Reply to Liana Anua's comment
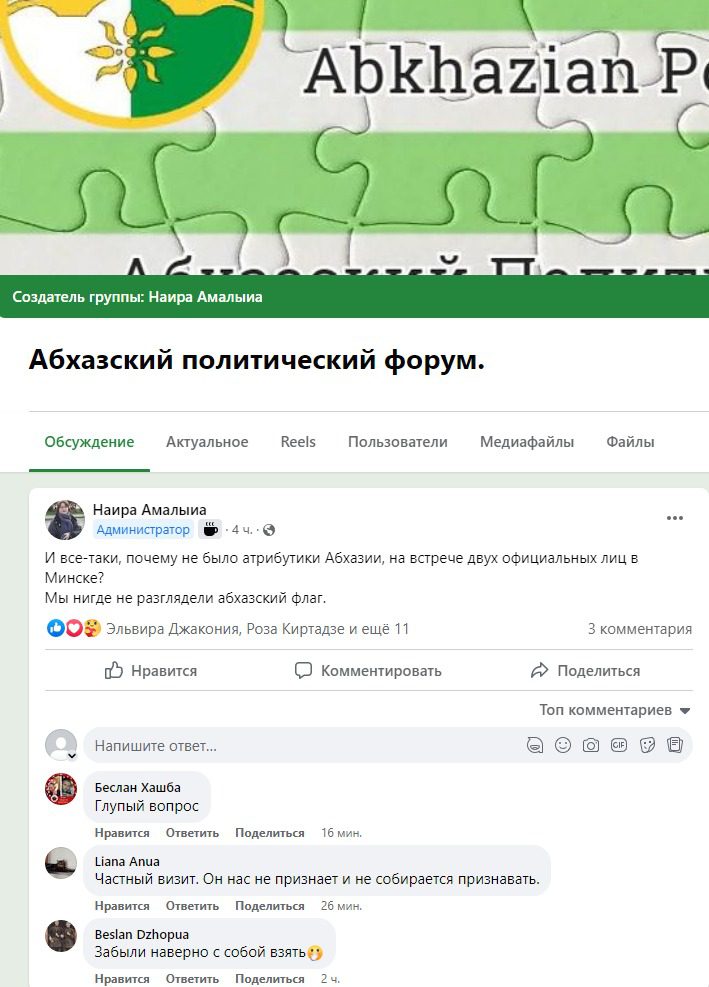 click(x=192, y=906)
